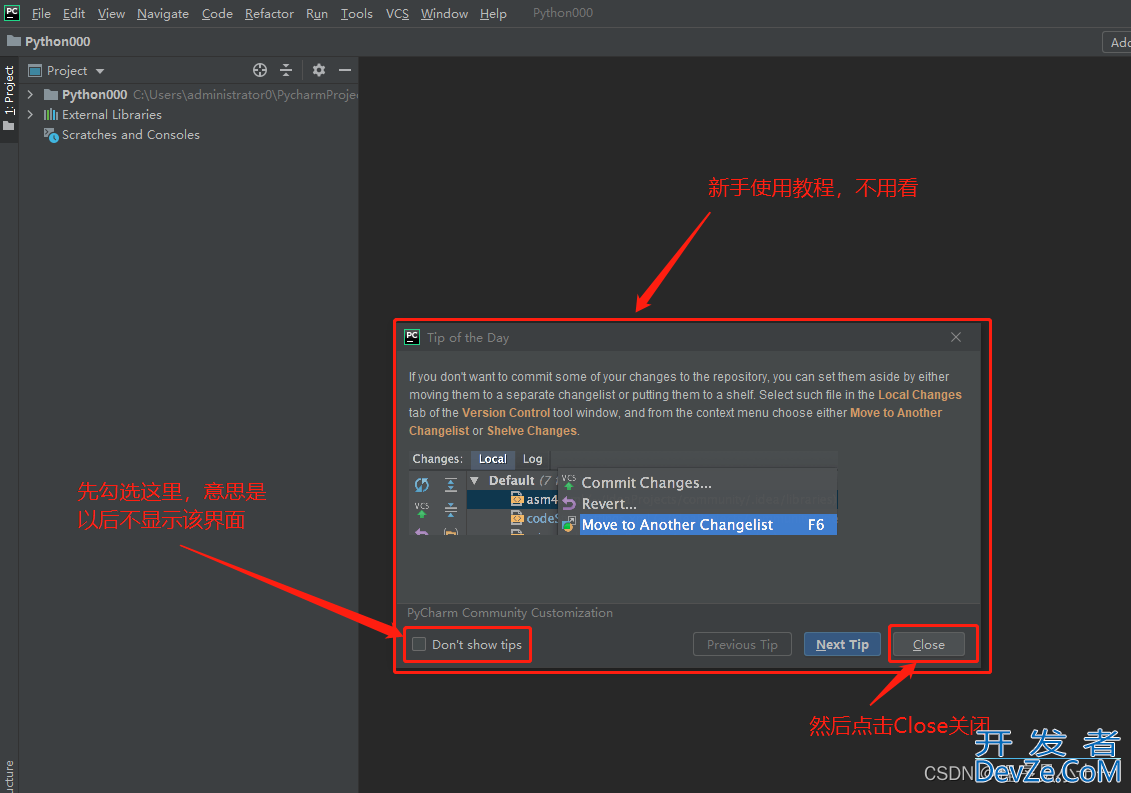Viewport: 1131px width, 793px height.
Task: Open the Help menu
Action: [493, 14]
